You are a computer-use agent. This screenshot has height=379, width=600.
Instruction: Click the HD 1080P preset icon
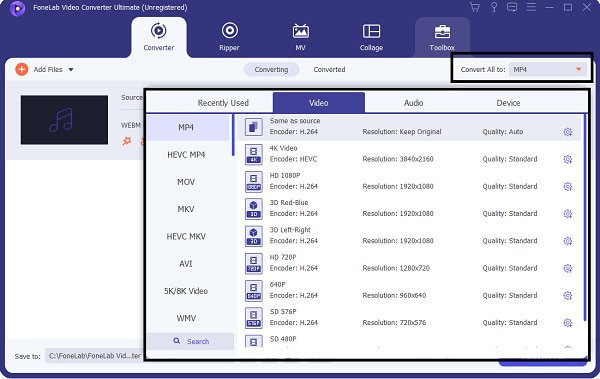(253, 181)
